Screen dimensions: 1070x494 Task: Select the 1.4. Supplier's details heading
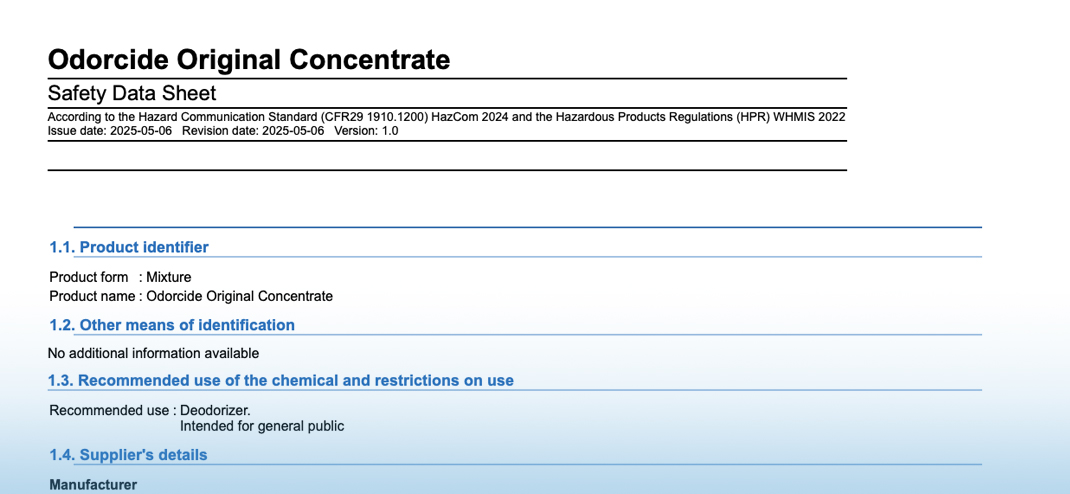(128, 454)
